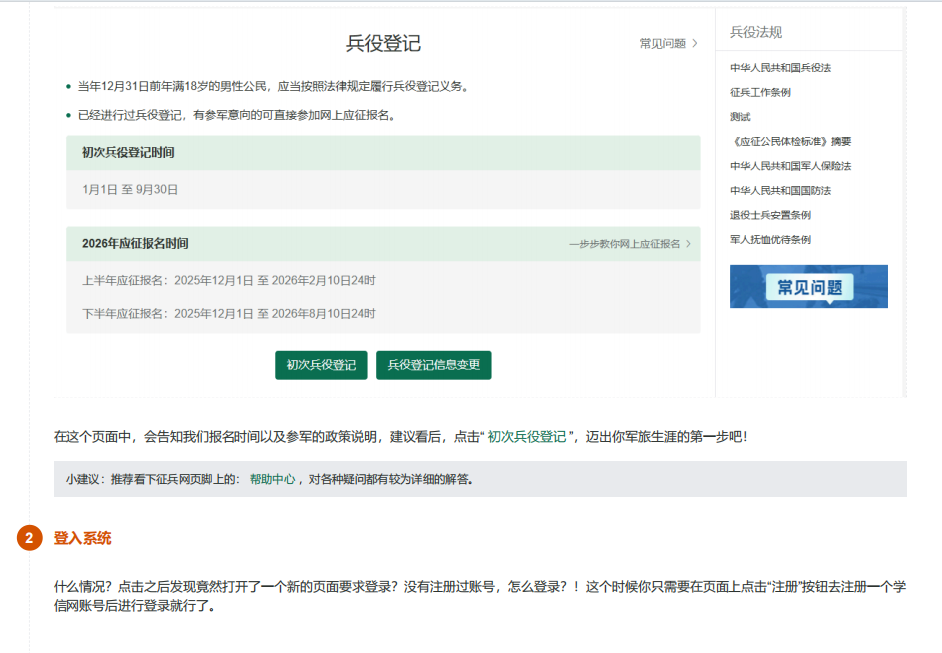Click the blue 常见问题 banner image
The height and width of the screenshot is (653, 942).
point(808,287)
